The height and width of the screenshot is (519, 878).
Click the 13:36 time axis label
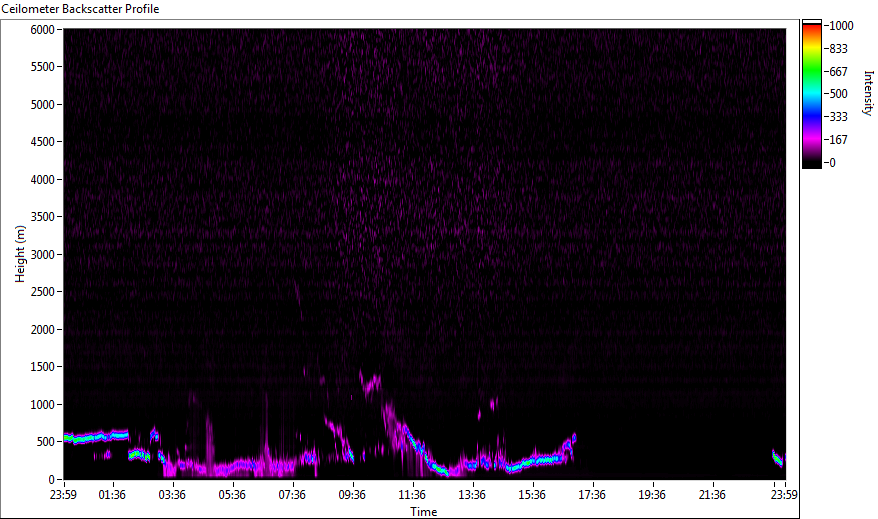(x=472, y=495)
